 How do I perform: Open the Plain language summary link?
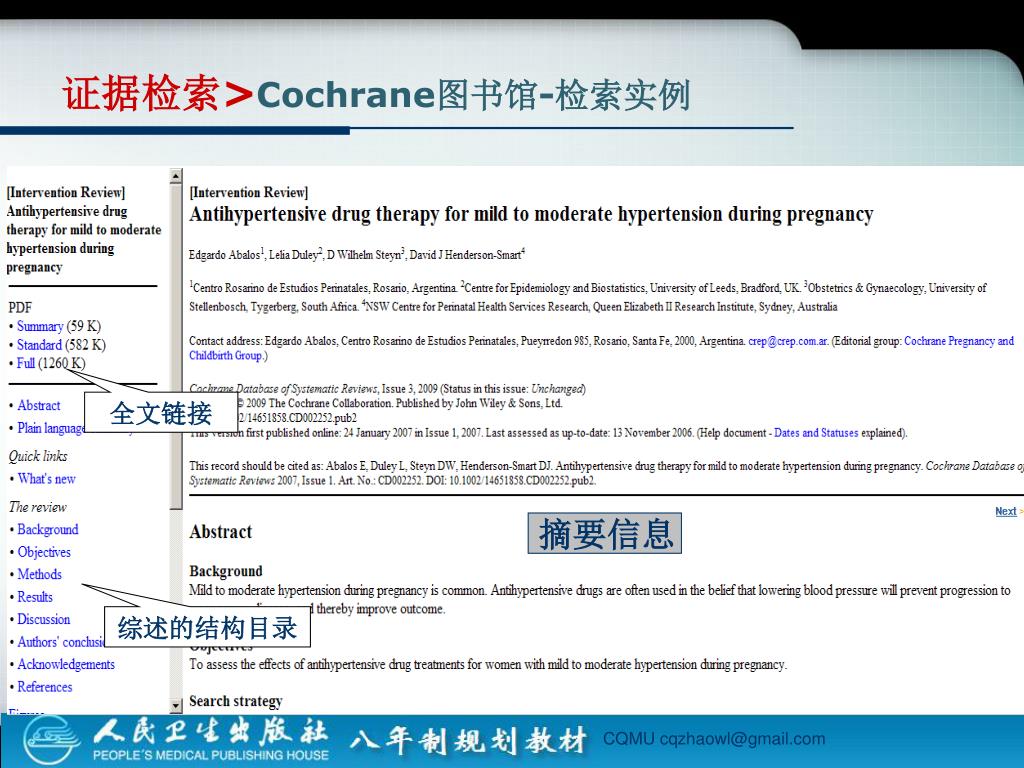(51, 428)
